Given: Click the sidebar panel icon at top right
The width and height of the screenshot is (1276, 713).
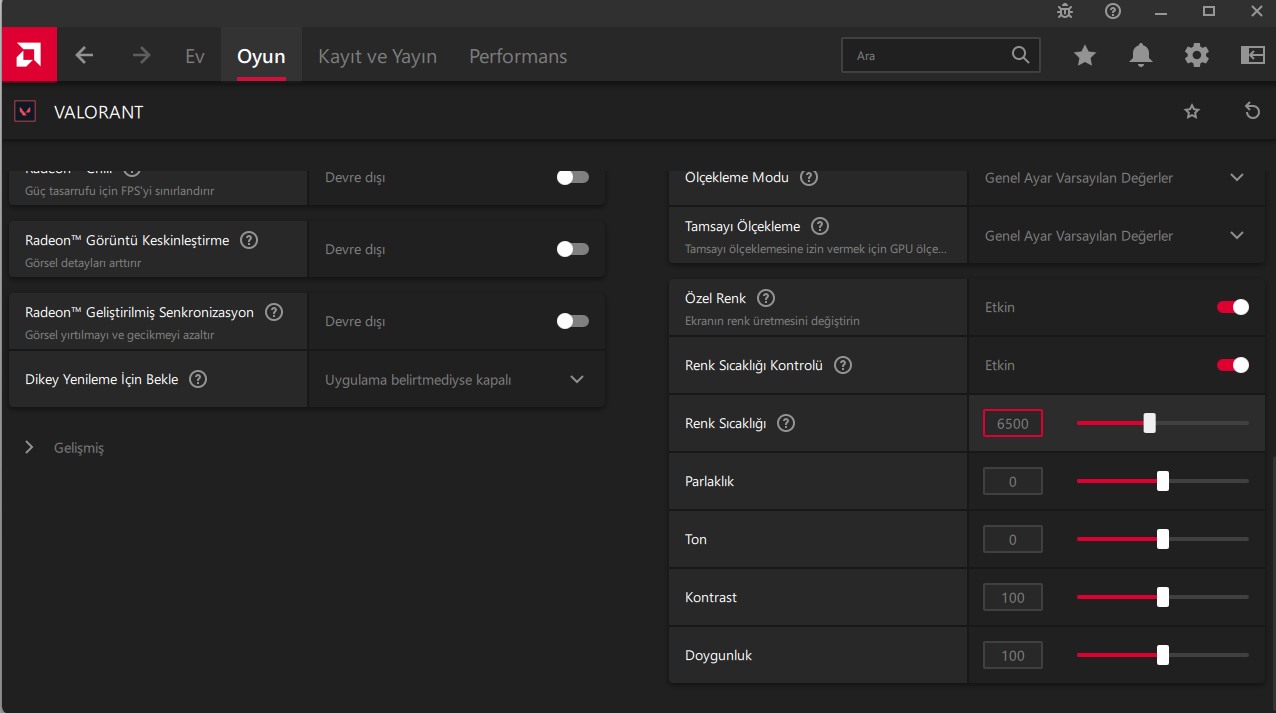Looking at the screenshot, I should pyautogui.click(x=1253, y=56).
